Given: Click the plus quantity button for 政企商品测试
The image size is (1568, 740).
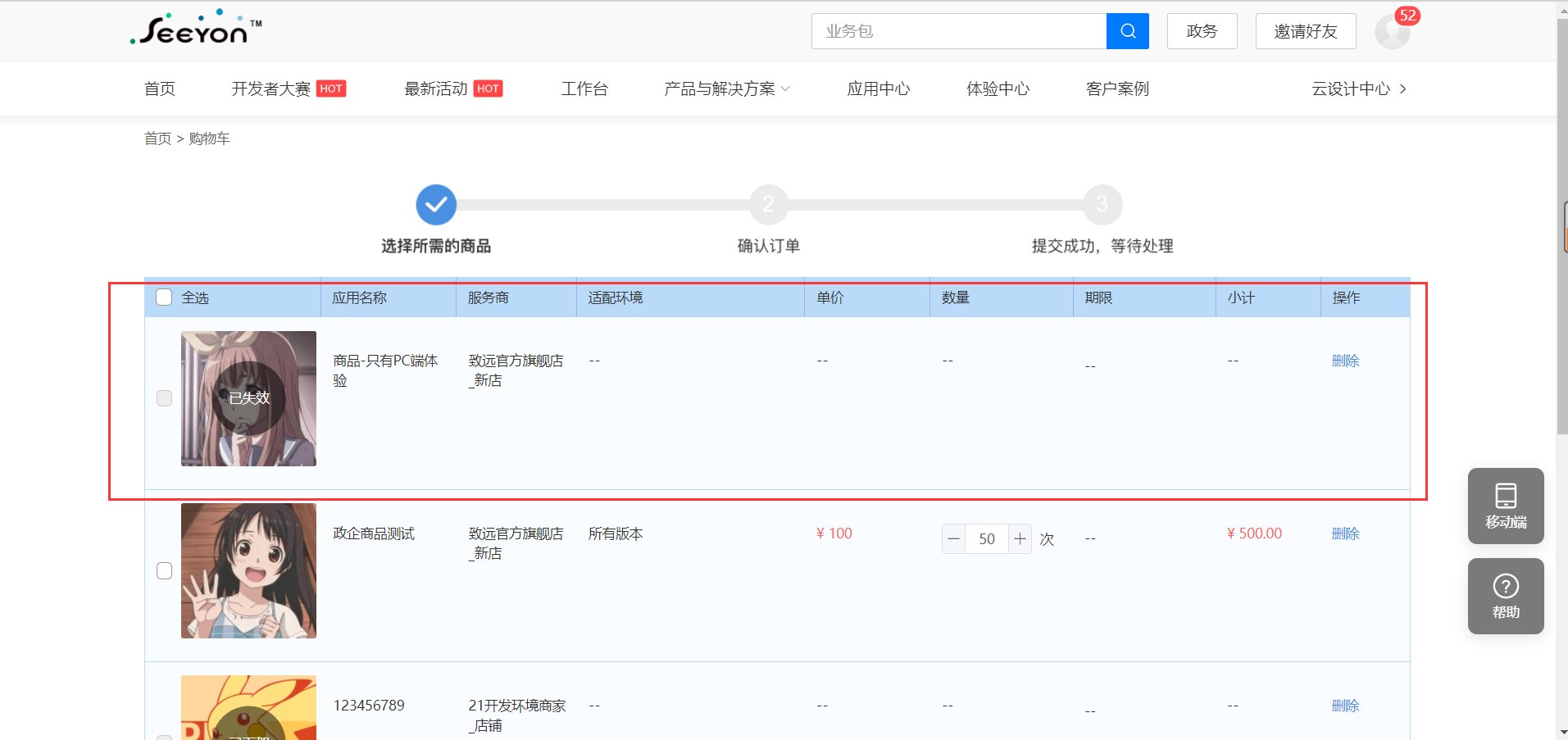Looking at the screenshot, I should coord(1020,539).
